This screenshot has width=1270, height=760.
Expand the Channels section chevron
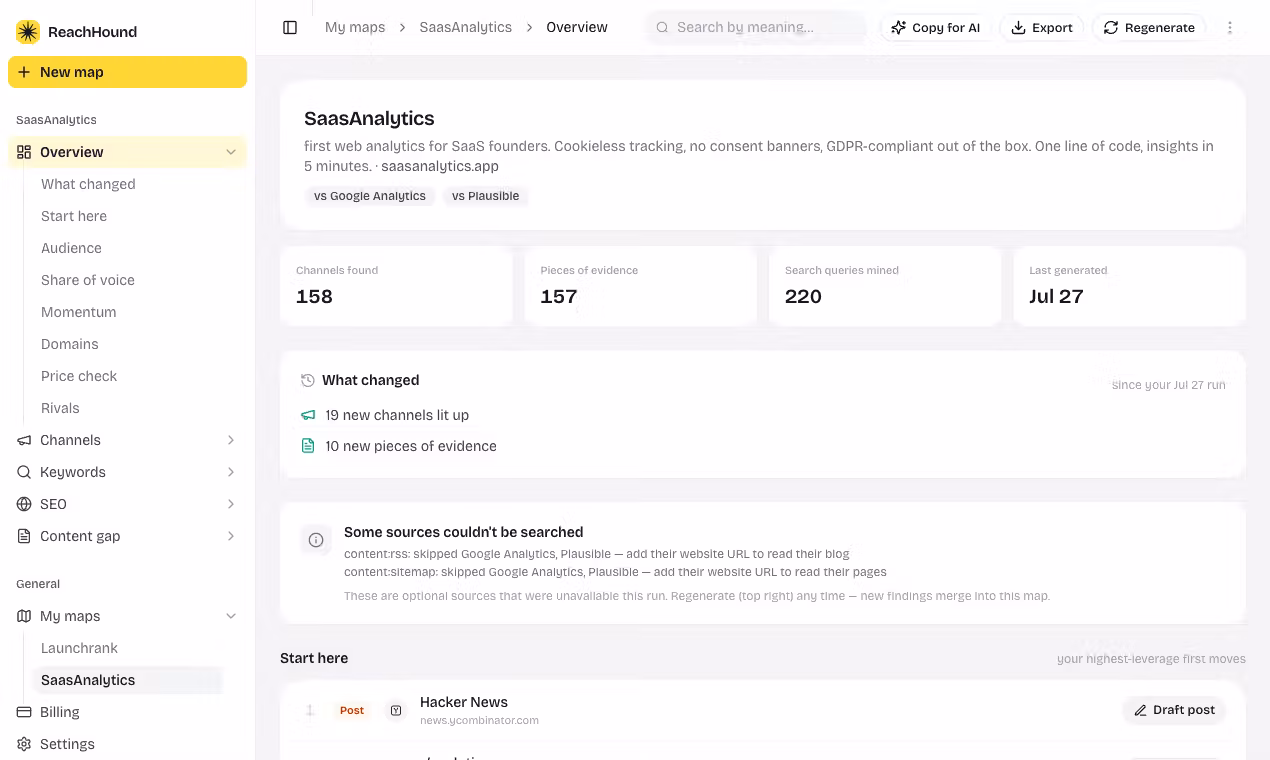pyautogui.click(x=231, y=440)
